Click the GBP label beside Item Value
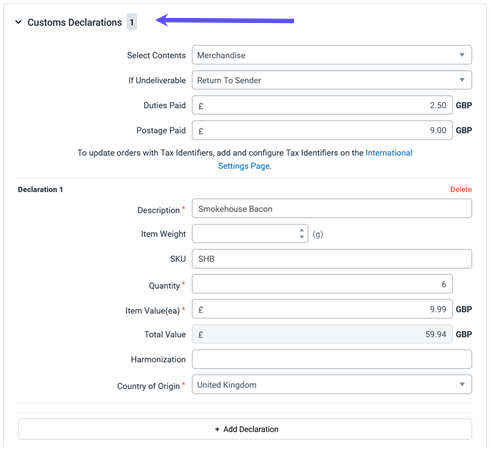The height and width of the screenshot is (450, 492). (464, 309)
